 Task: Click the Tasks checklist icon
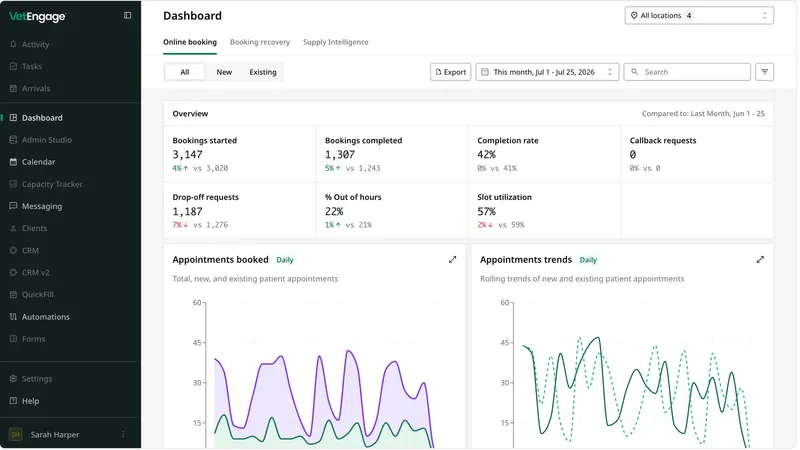point(13,66)
